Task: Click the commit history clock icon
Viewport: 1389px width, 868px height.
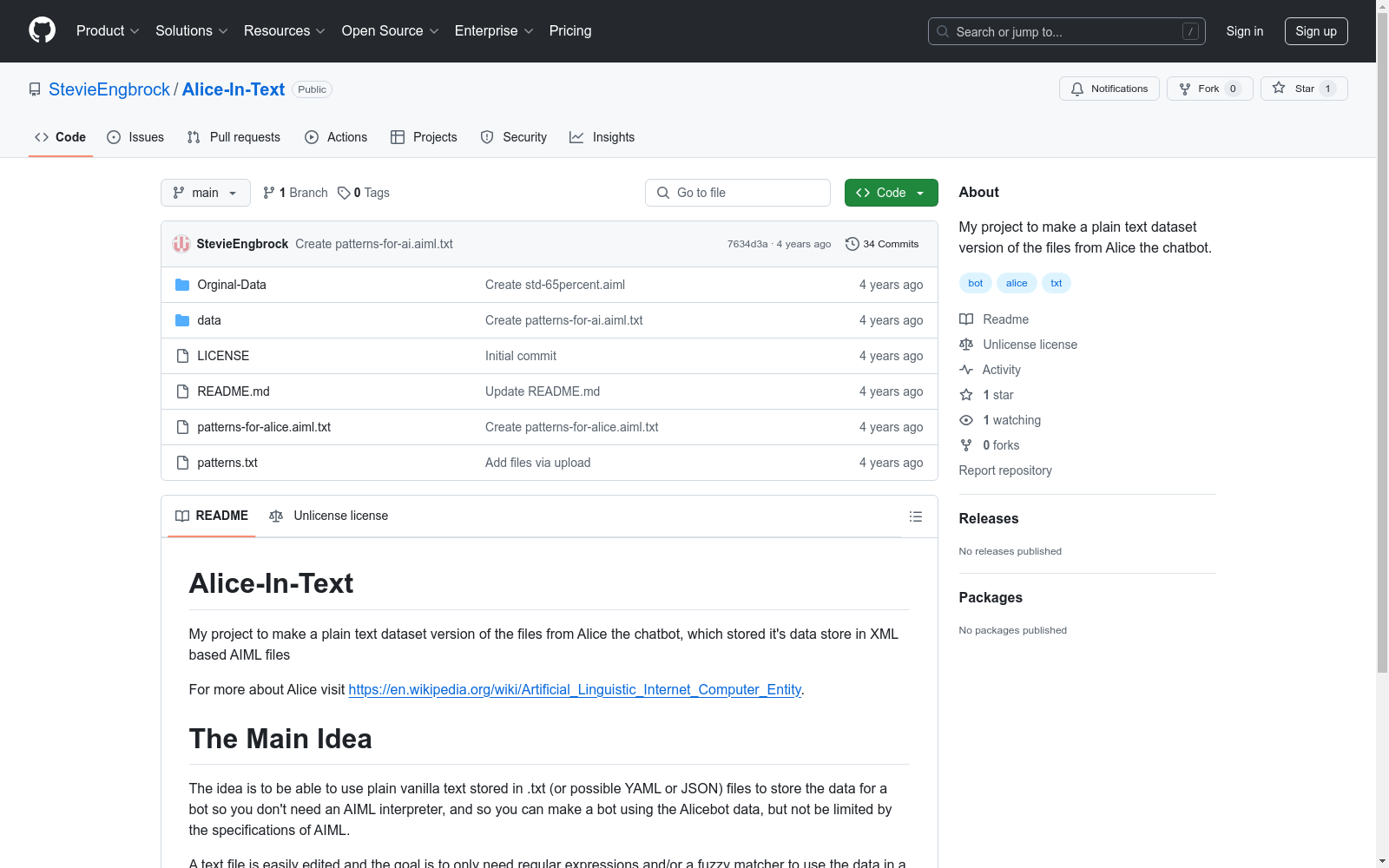Action: pos(852,244)
